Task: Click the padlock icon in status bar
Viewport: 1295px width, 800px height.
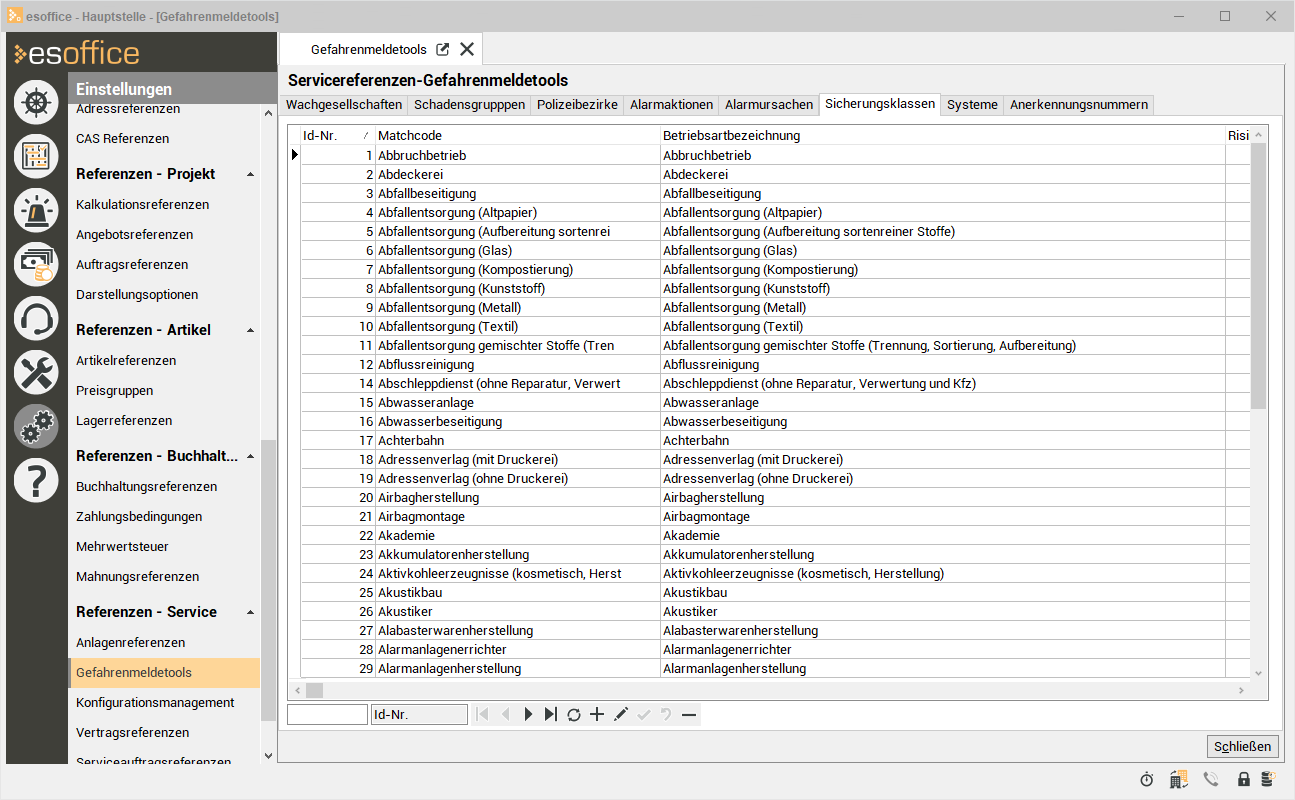Action: (x=1244, y=779)
